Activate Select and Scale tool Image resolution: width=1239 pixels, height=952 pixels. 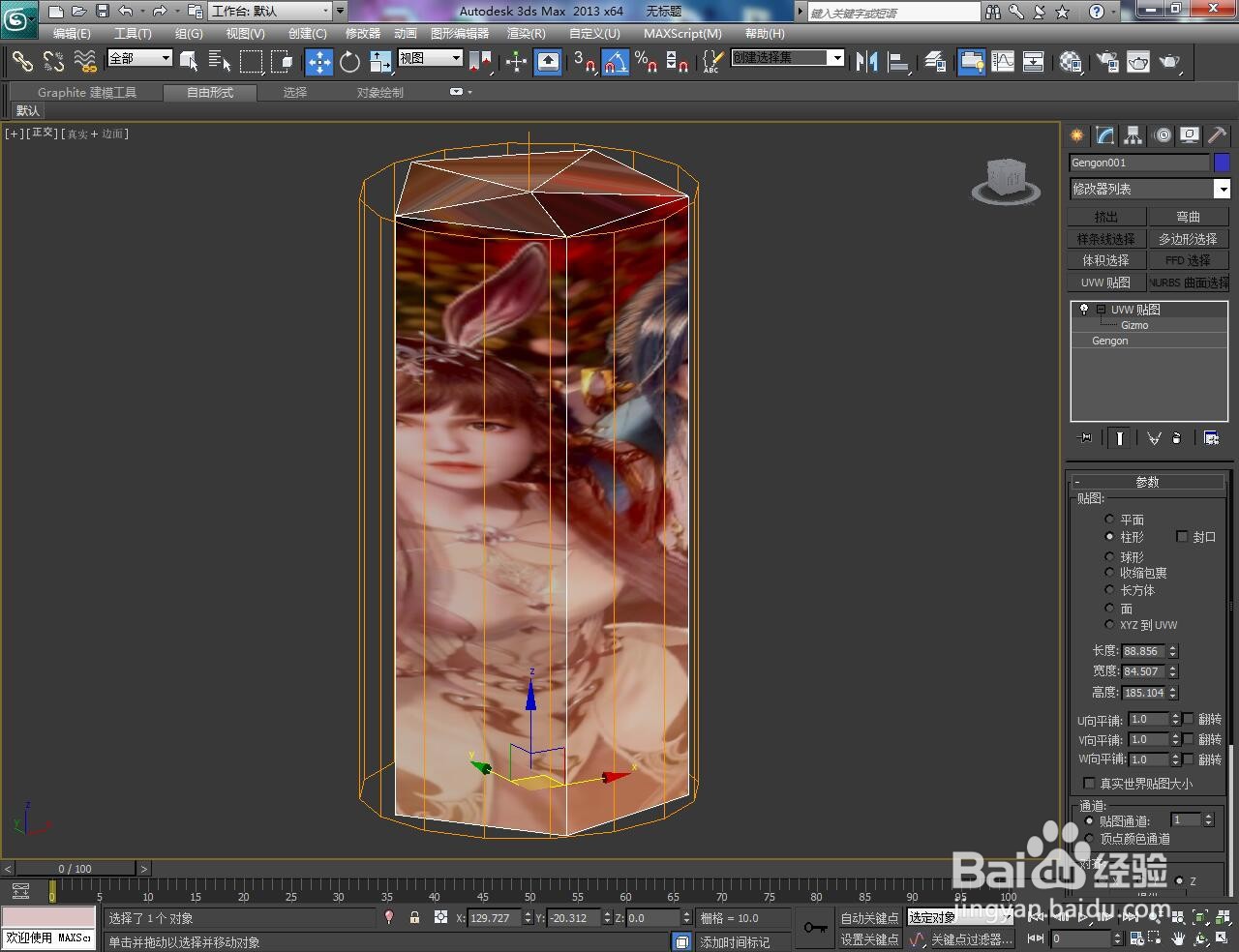coord(380,62)
